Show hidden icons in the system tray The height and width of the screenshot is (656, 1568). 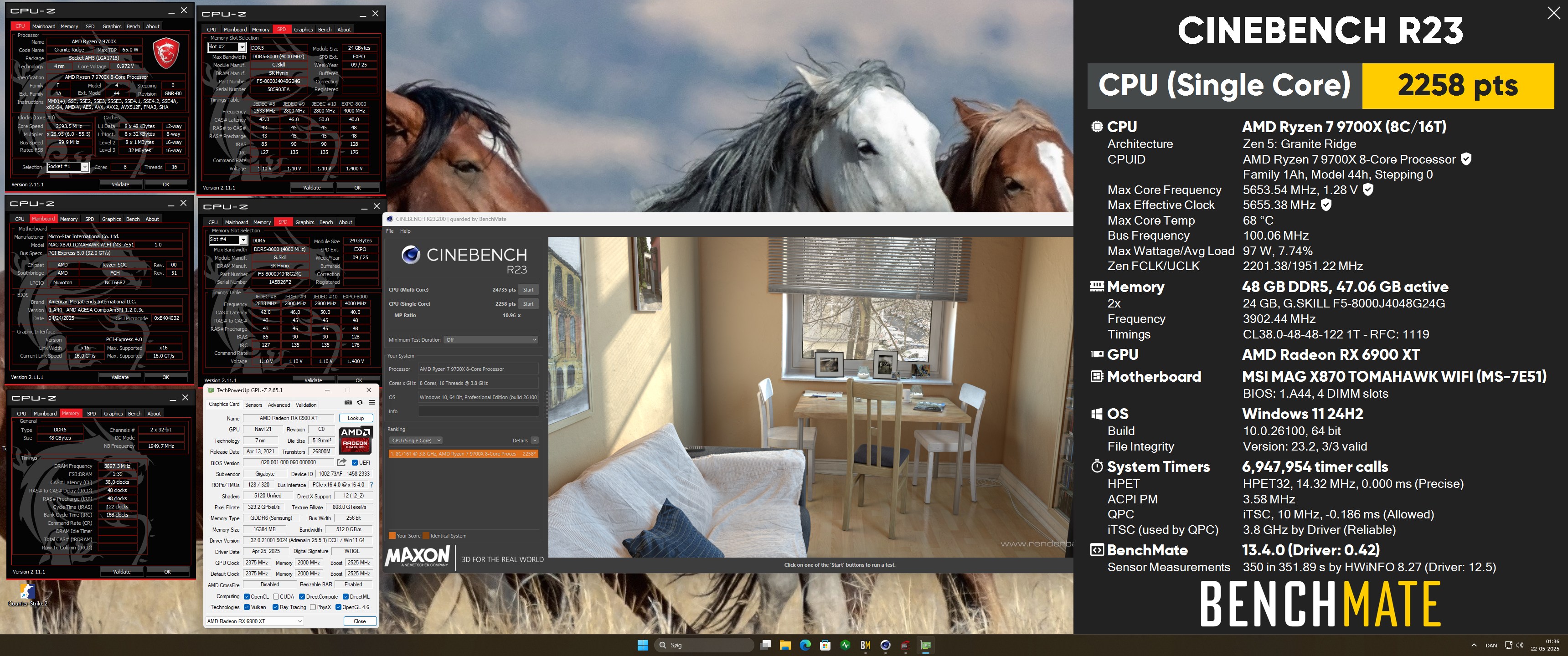[1474, 645]
